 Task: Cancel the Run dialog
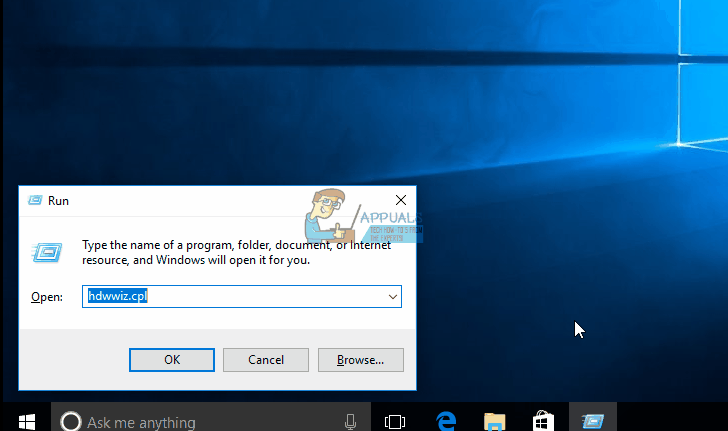point(266,360)
